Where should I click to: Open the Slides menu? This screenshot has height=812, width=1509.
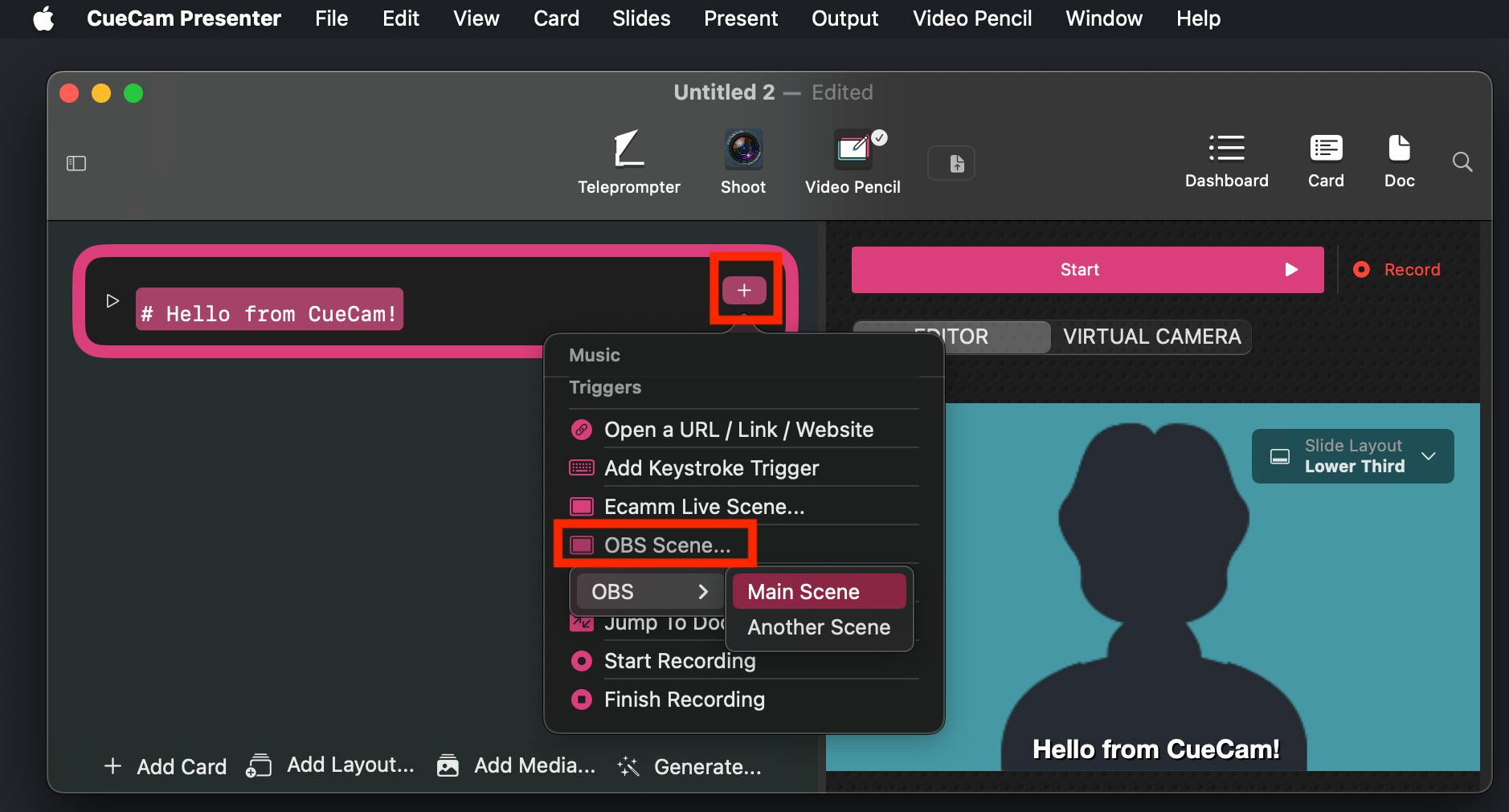(641, 18)
